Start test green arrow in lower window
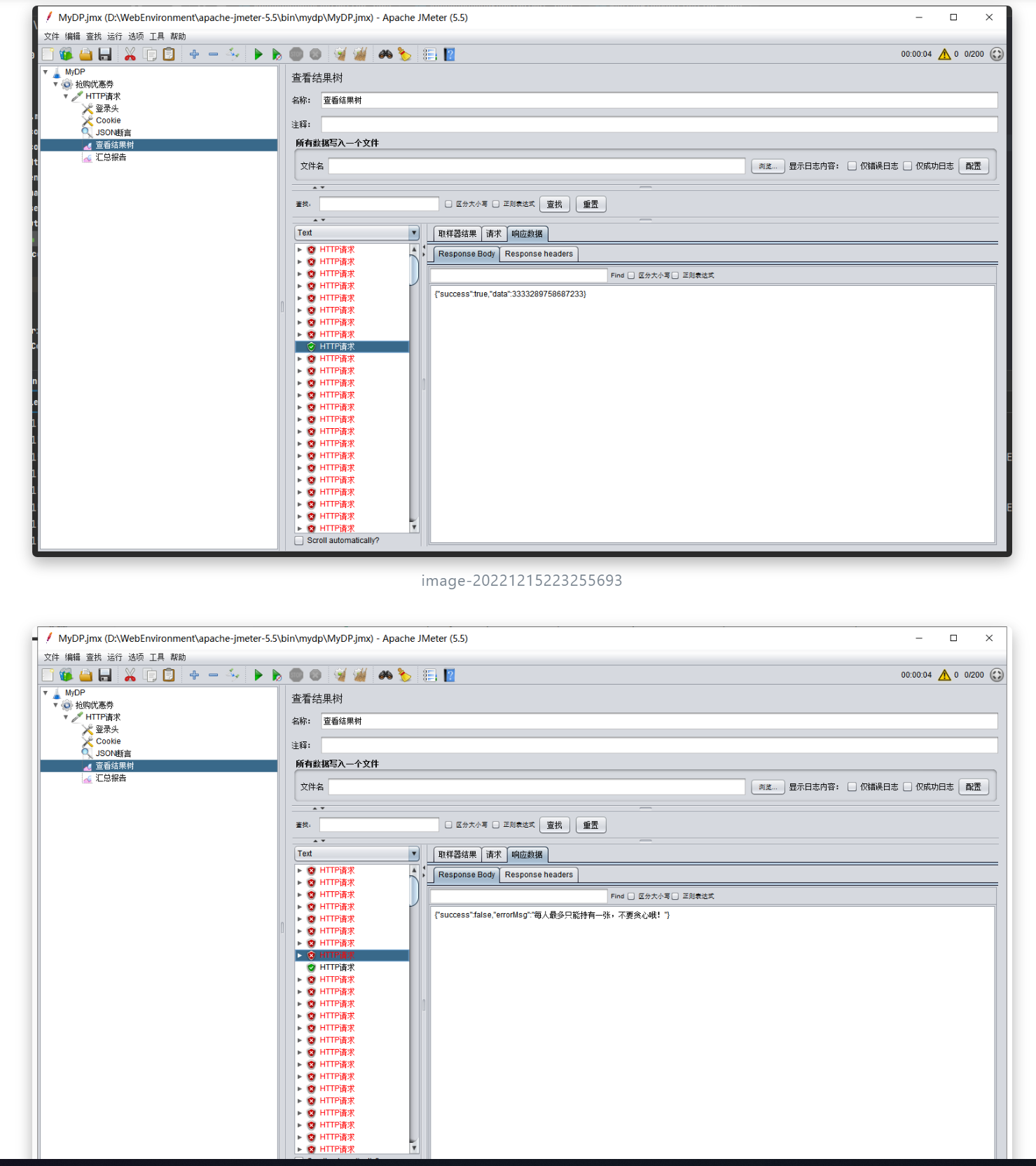This screenshot has width=1036, height=1166. pyautogui.click(x=258, y=675)
